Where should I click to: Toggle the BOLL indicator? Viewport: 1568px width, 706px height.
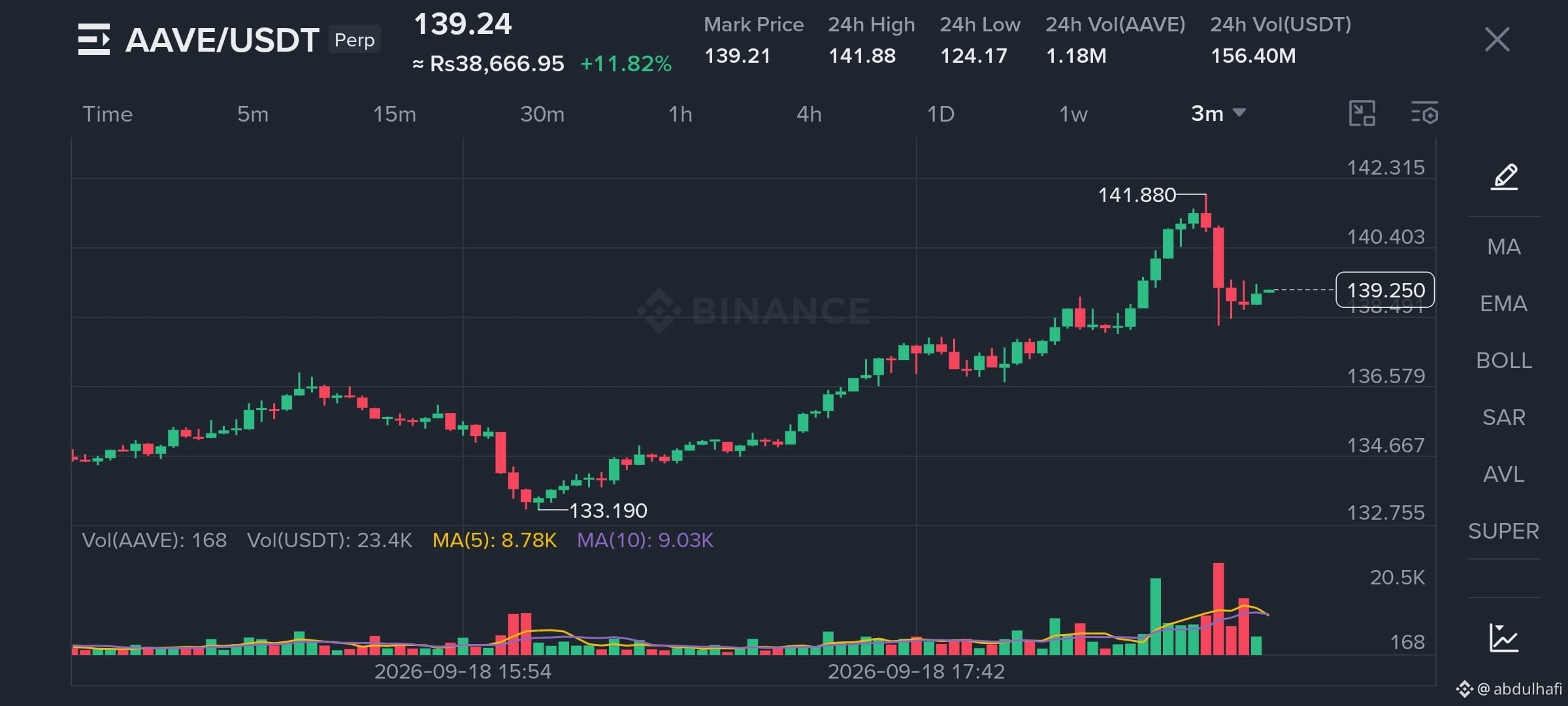click(1504, 360)
